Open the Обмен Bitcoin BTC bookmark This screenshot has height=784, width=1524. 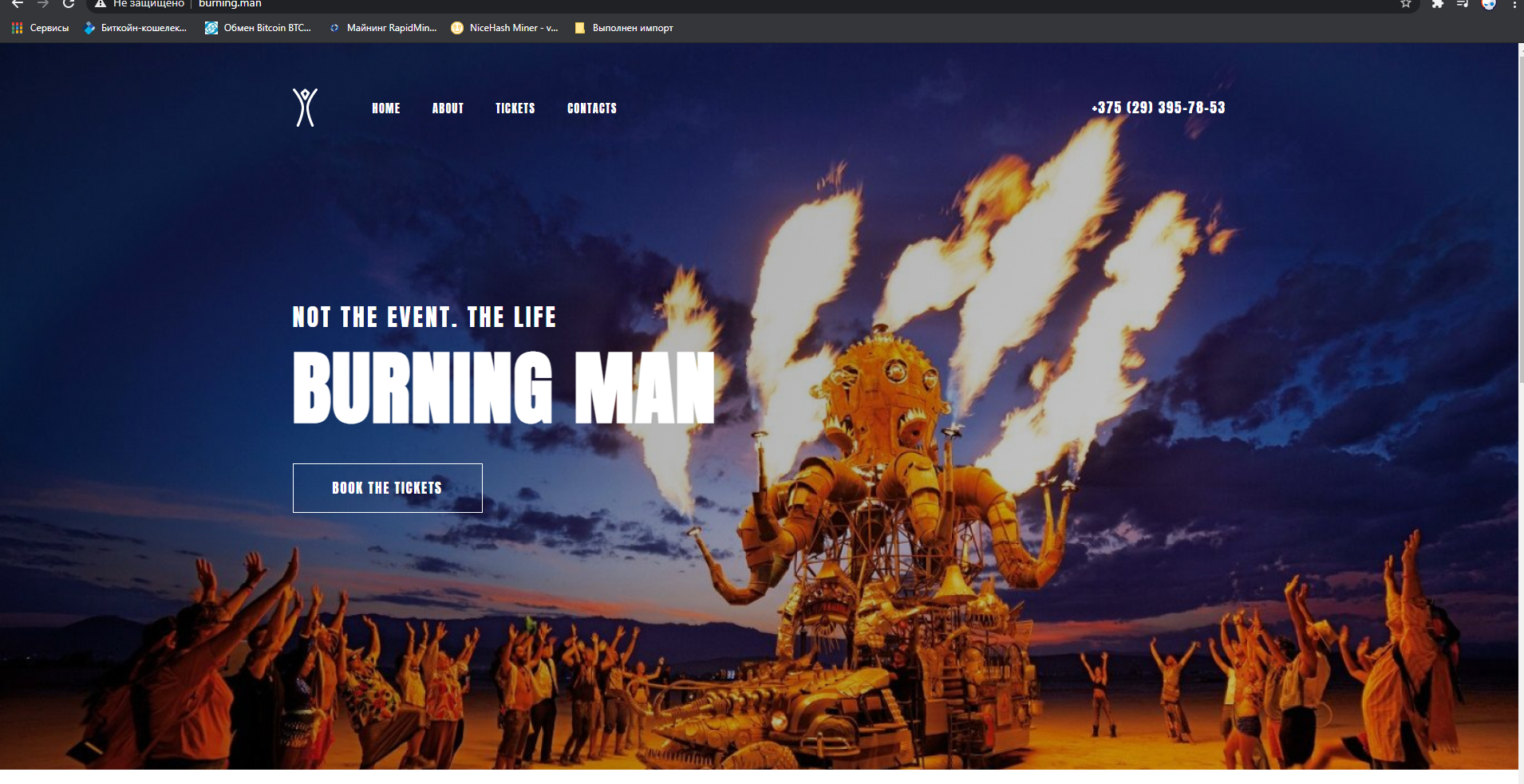pos(258,28)
